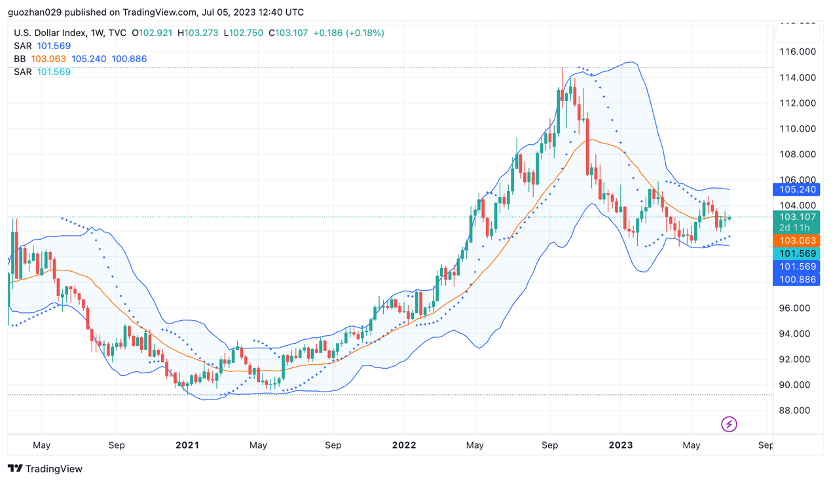This screenshot has height=482, width=832.
Task: Click the 105.240 upper band price tag
Action: pyautogui.click(x=796, y=190)
